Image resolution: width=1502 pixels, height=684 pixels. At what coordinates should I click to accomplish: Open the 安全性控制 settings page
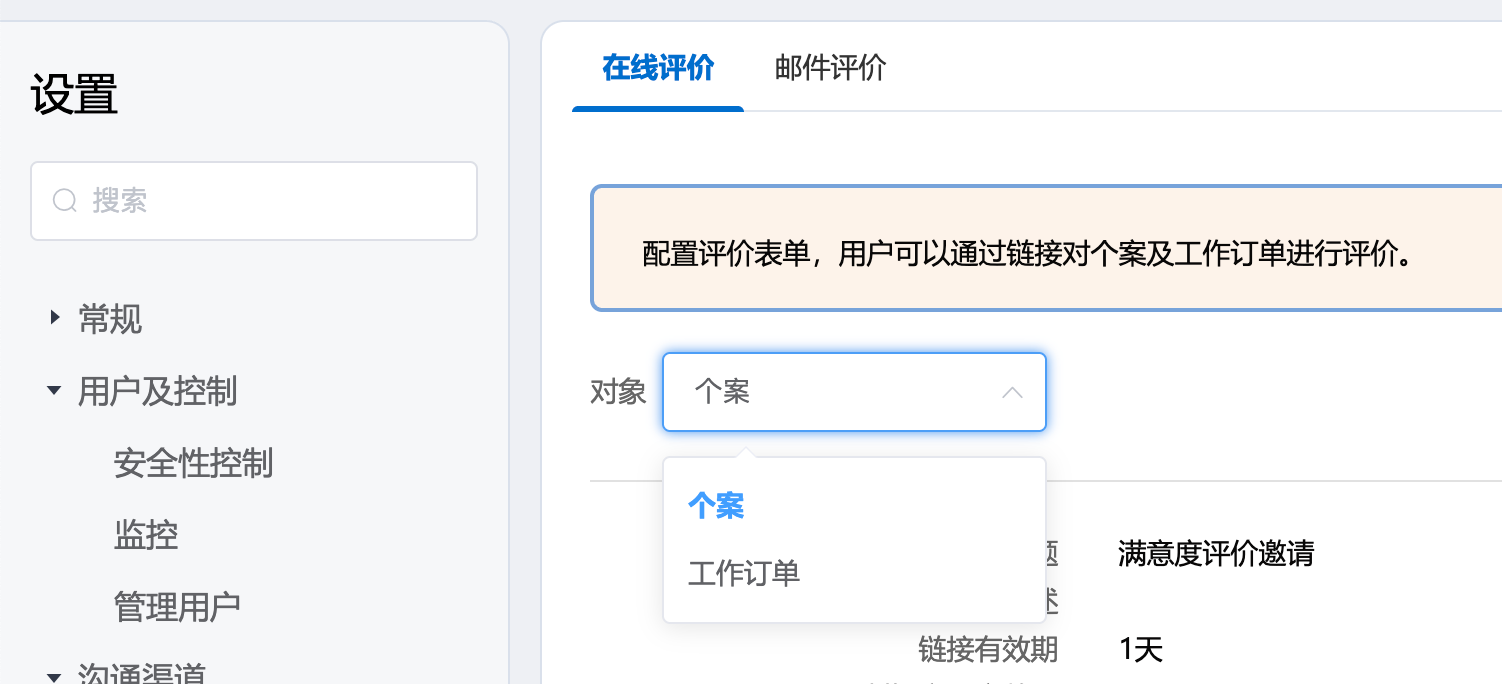coord(193,463)
